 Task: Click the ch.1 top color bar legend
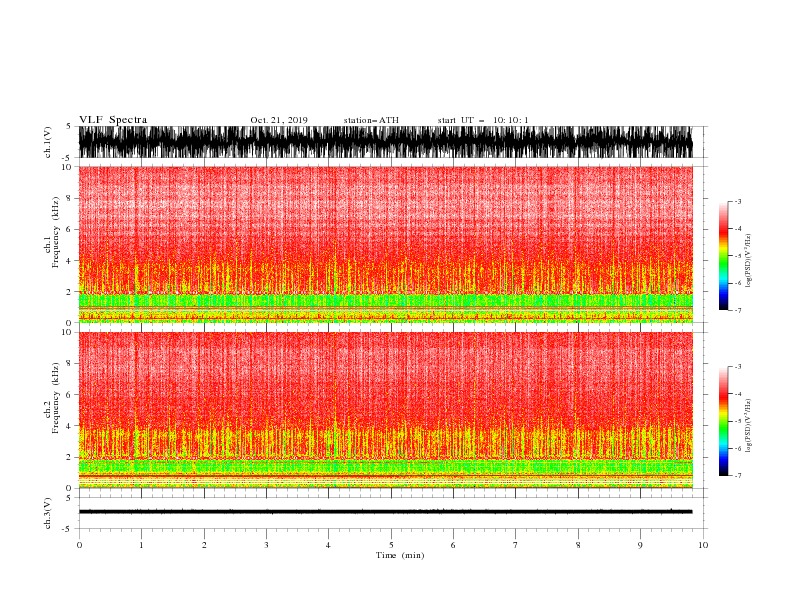coord(723,256)
